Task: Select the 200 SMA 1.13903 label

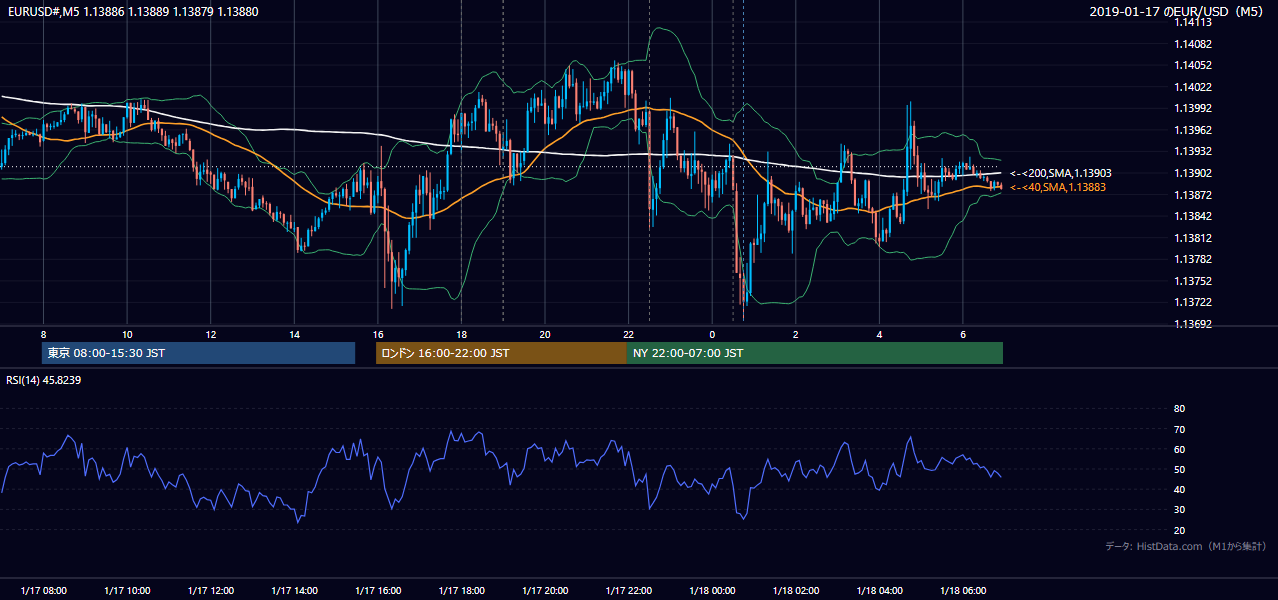Action: (1061, 173)
